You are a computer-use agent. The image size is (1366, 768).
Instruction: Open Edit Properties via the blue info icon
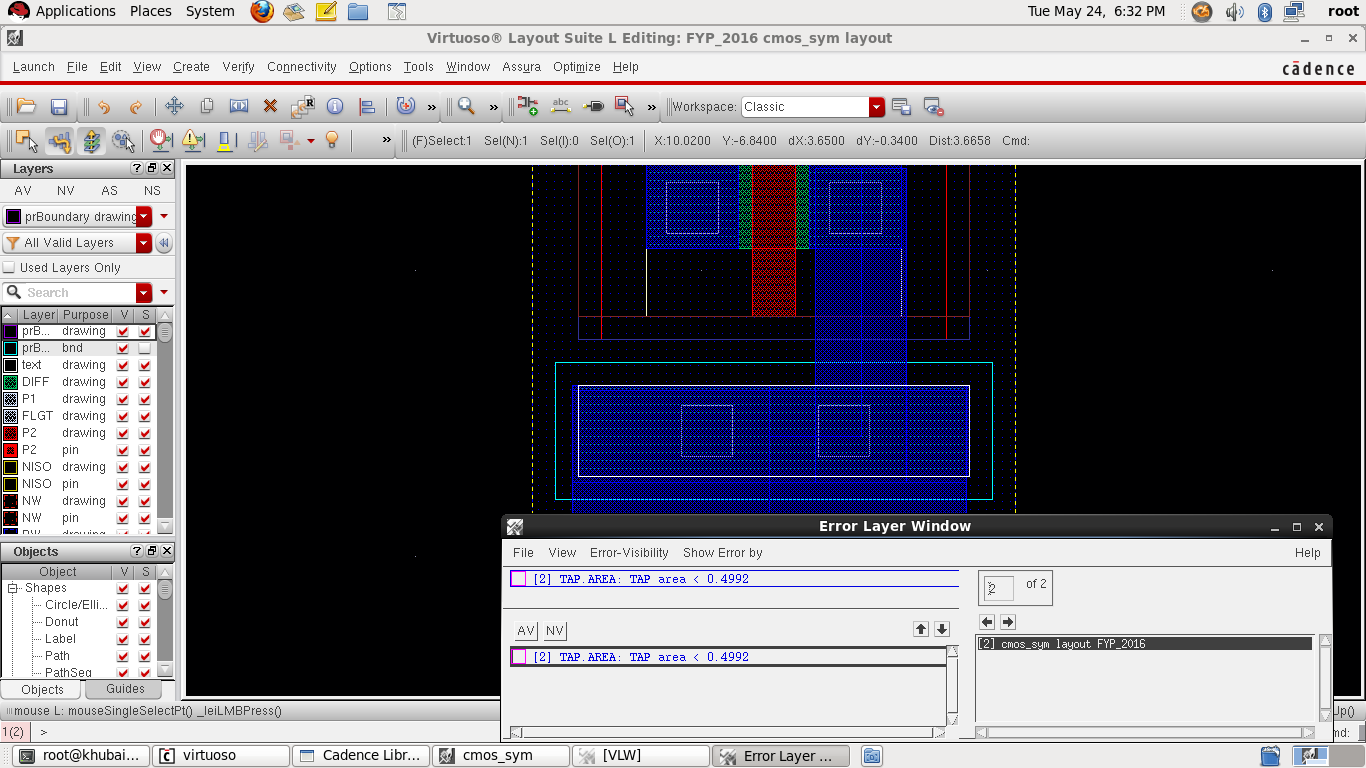tap(335, 107)
